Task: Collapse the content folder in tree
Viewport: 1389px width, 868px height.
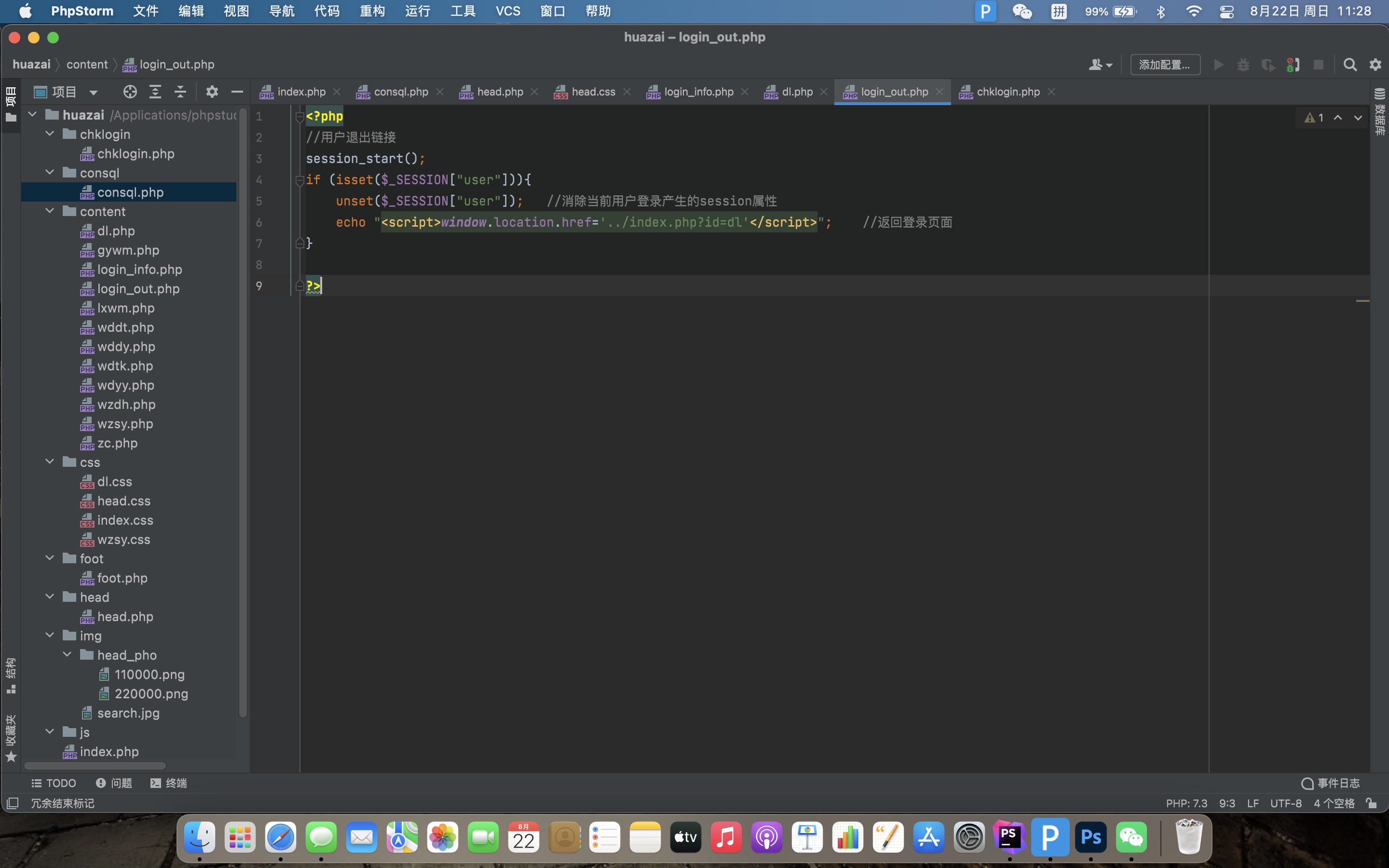Action: coord(50,211)
